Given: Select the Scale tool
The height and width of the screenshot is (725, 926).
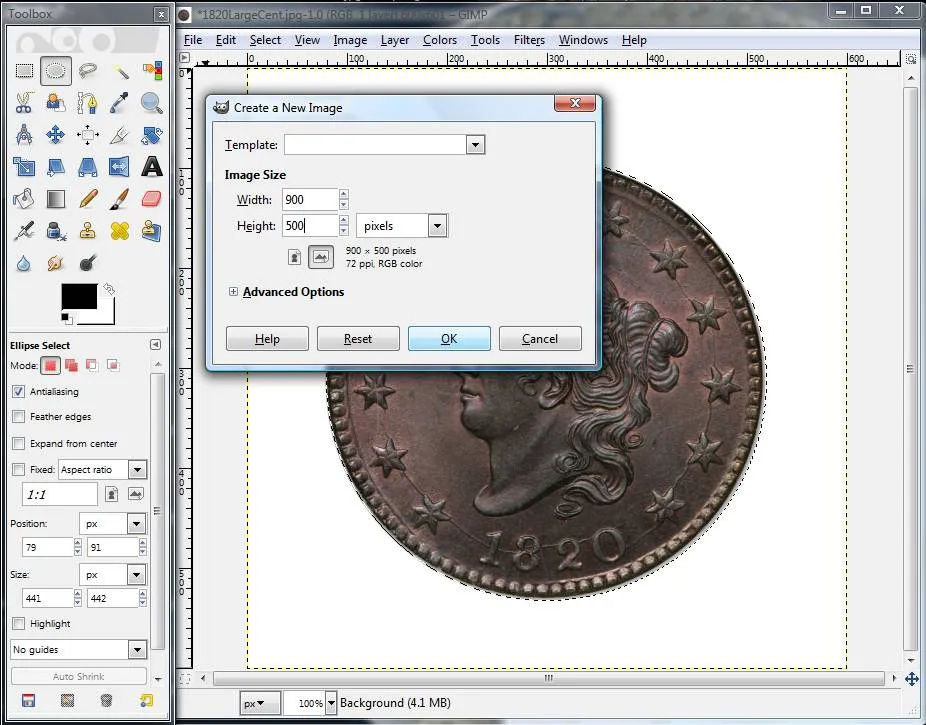Looking at the screenshot, I should (24, 167).
